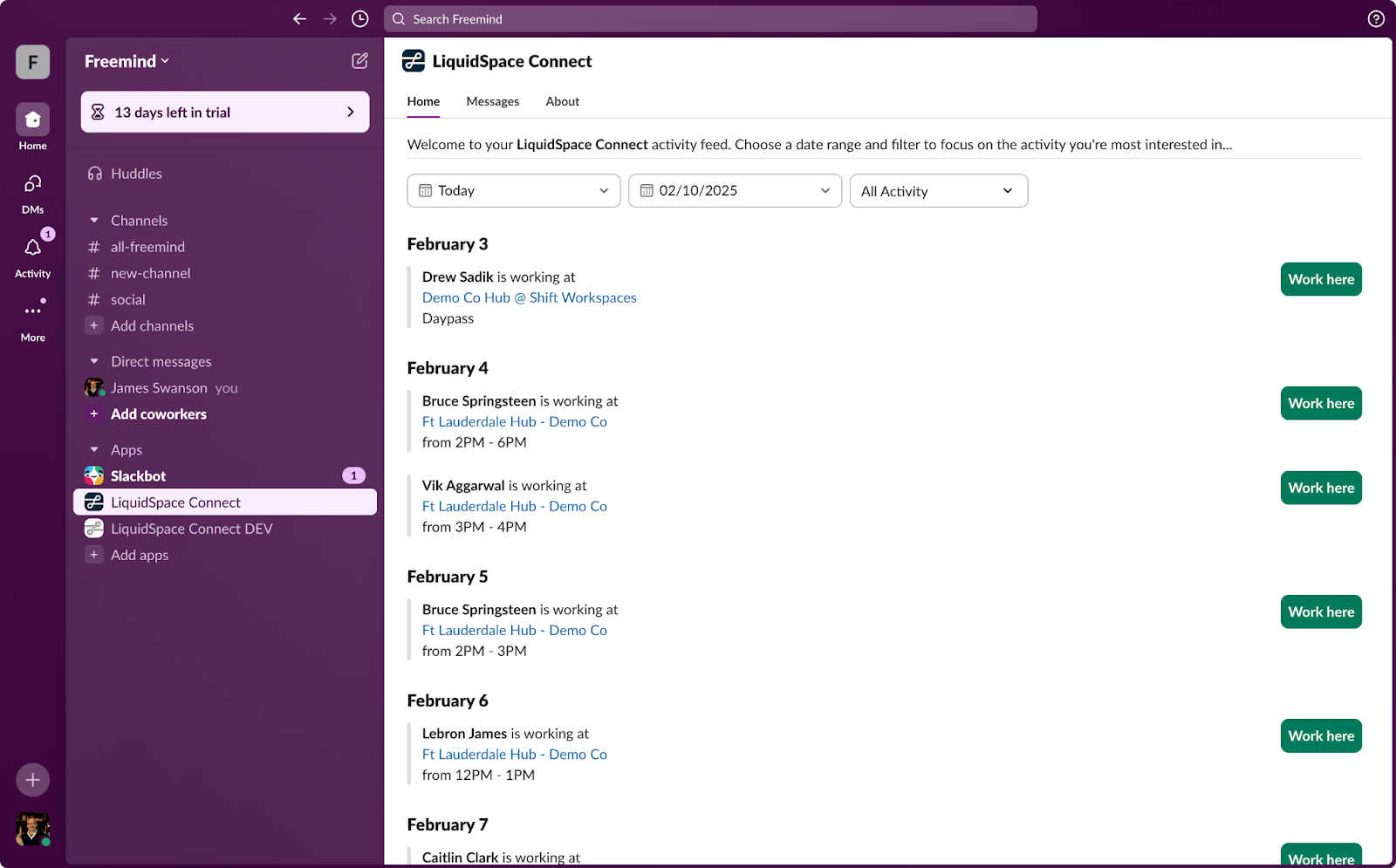
Task: Click into the Search Freemind field
Action: pyautogui.click(x=710, y=19)
